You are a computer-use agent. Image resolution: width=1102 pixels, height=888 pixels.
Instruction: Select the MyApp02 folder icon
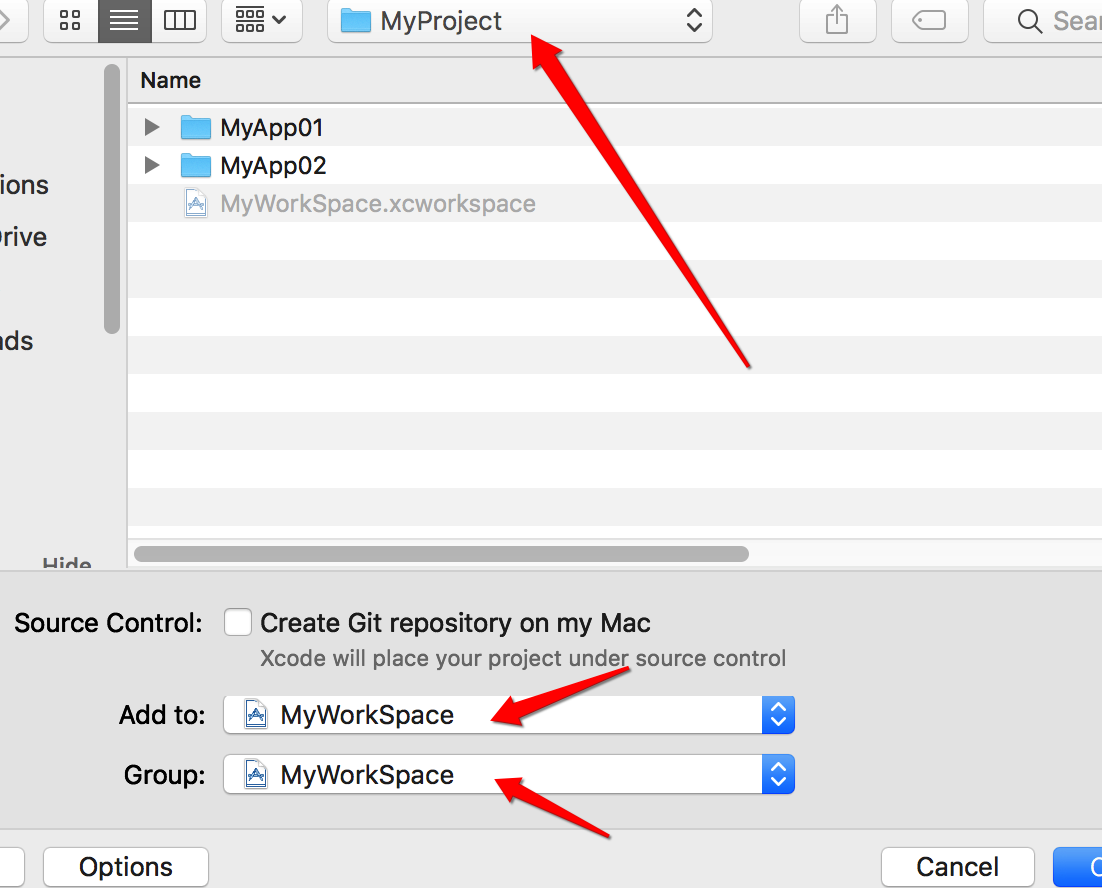point(195,165)
